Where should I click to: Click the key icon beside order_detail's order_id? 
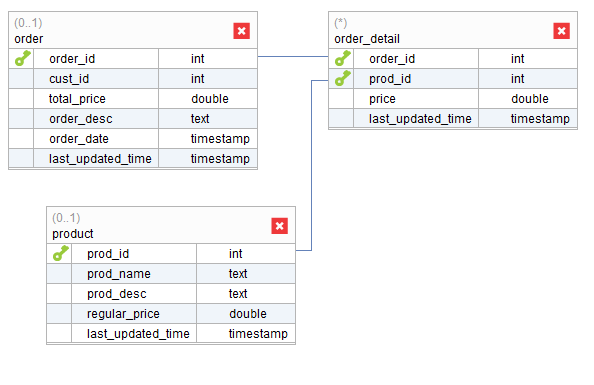[342, 58]
